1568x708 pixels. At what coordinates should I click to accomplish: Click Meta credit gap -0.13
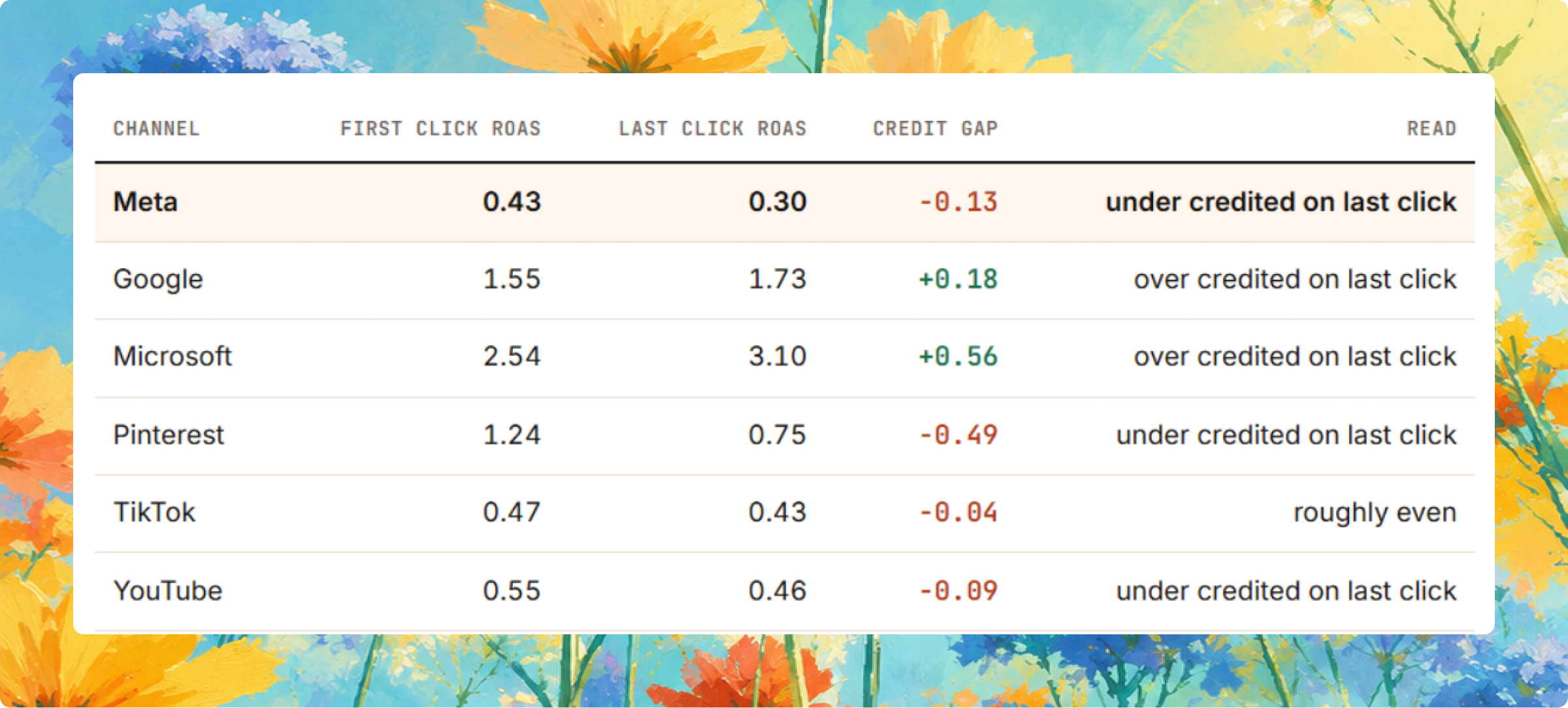pos(958,202)
